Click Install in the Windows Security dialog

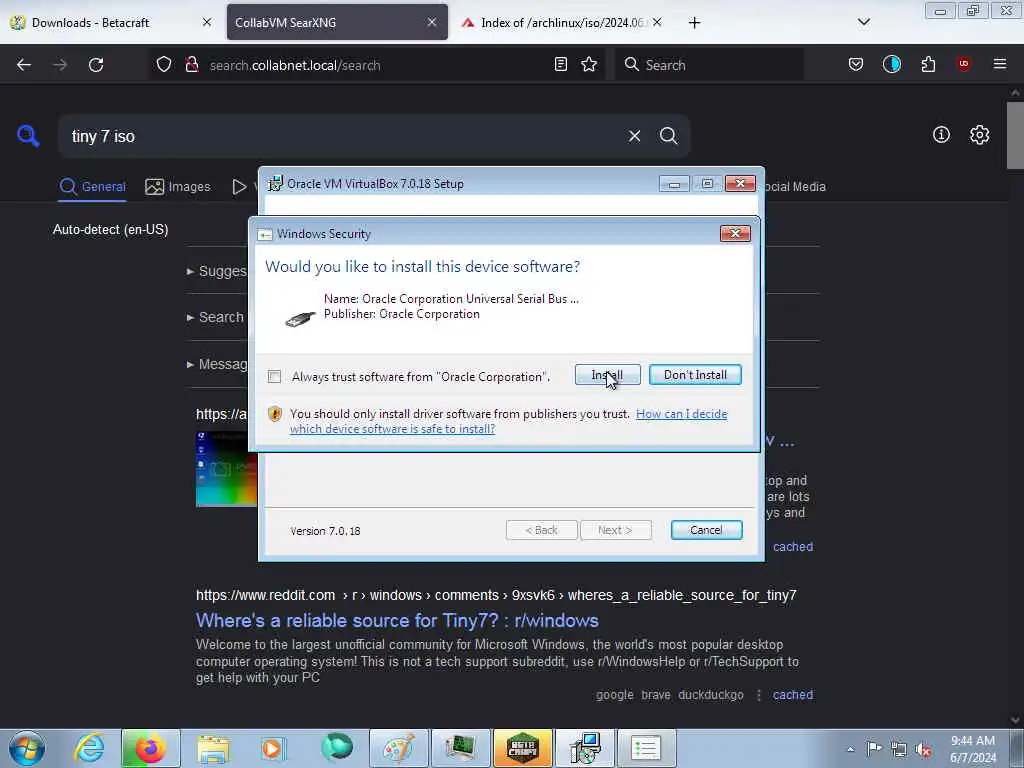point(607,375)
